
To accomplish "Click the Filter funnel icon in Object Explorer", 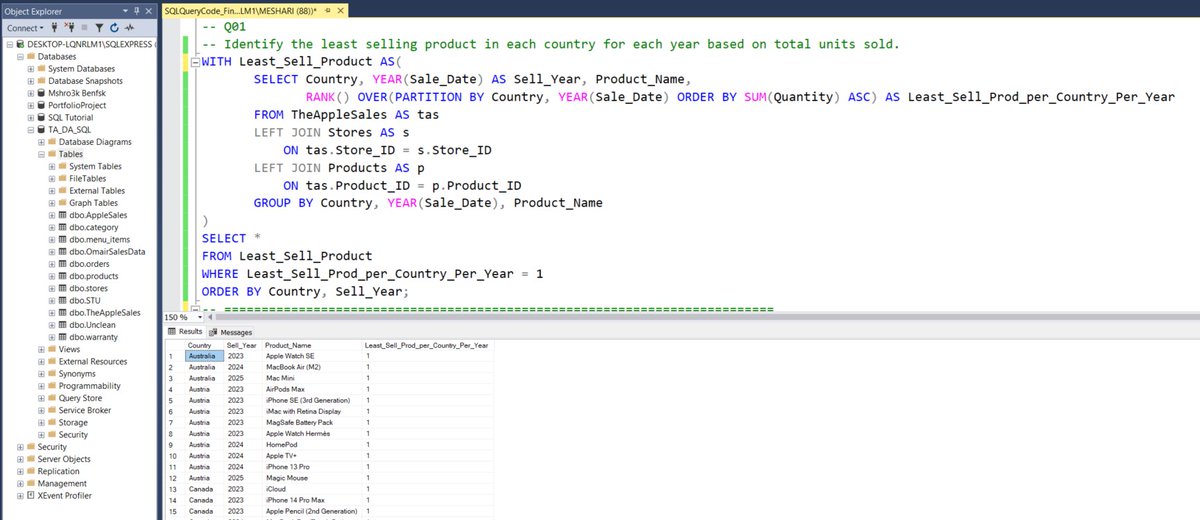I will pyautogui.click(x=99, y=27).
